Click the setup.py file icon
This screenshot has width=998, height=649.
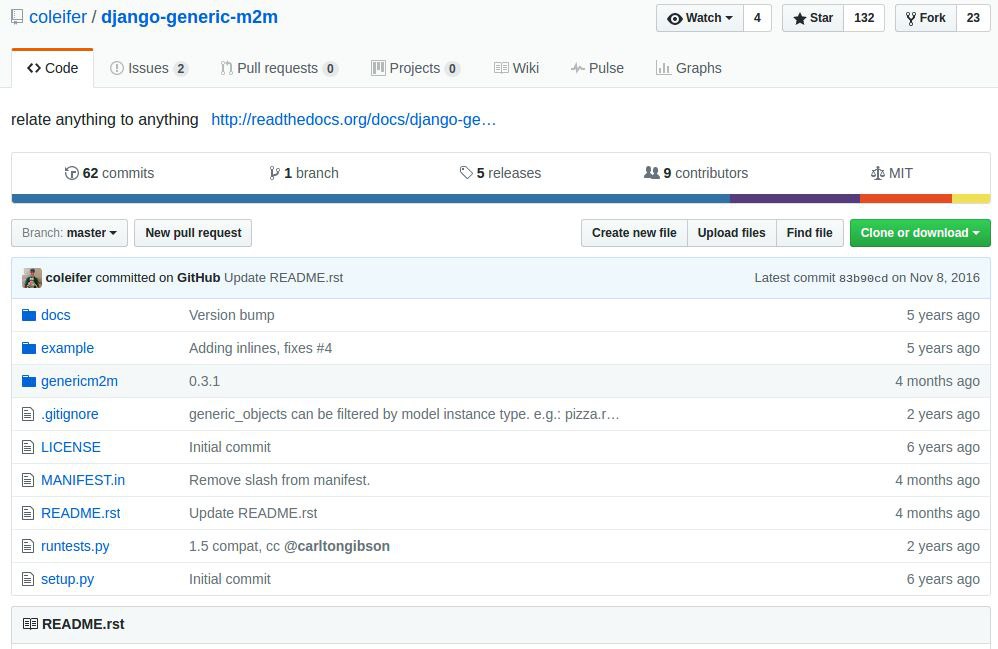[x=28, y=580]
